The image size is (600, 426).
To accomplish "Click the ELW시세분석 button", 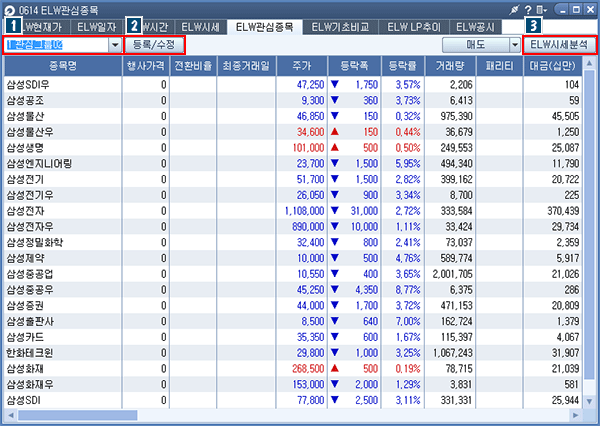I will (559, 45).
